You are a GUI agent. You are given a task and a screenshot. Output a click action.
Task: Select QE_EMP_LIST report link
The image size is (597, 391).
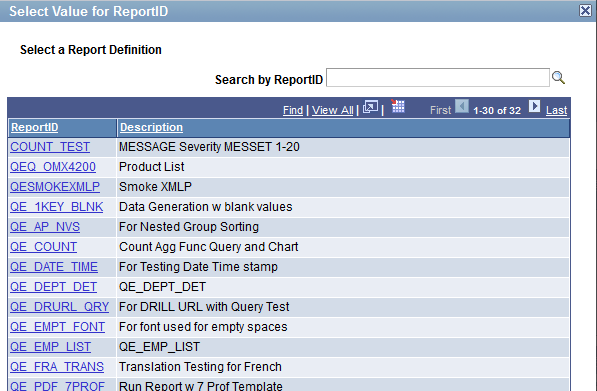tap(50, 347)
